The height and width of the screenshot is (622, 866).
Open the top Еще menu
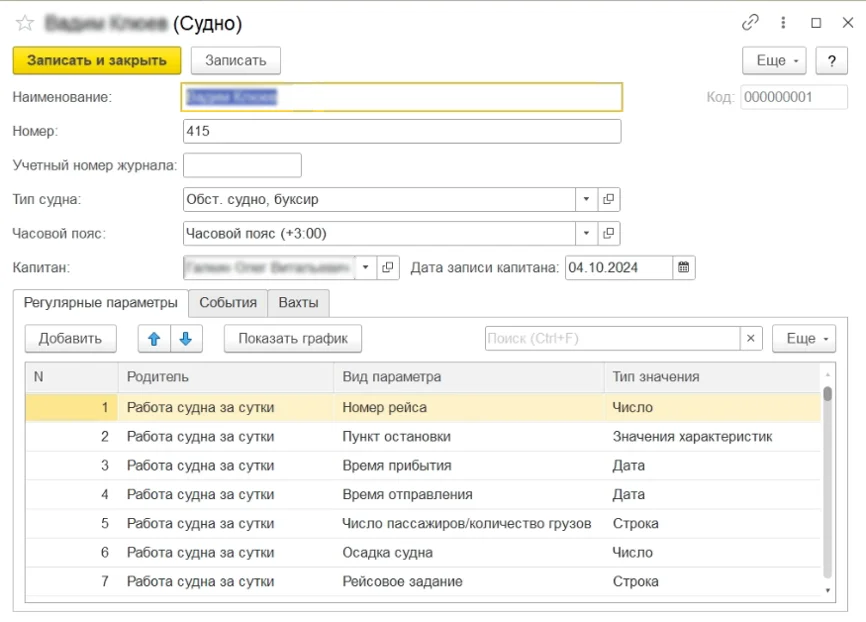775,60
